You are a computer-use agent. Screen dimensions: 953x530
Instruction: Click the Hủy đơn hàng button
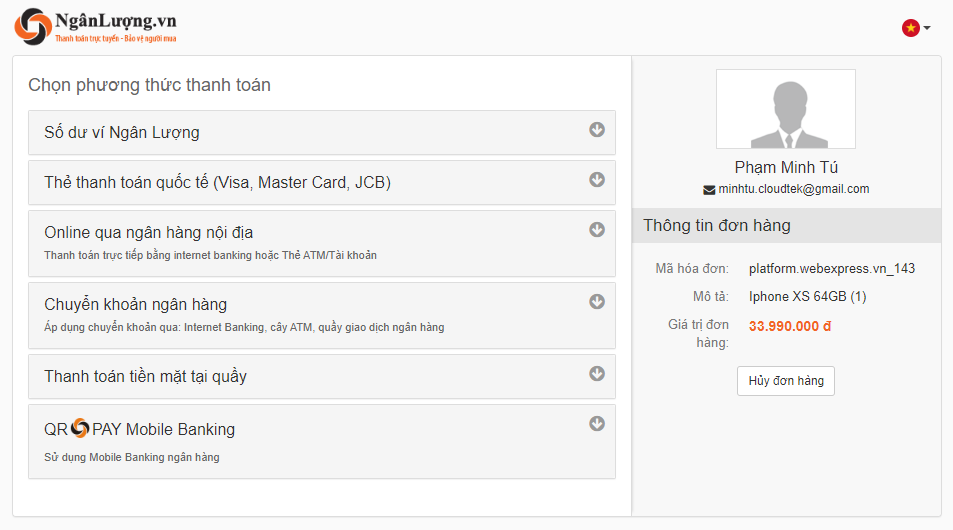(786, 381)
